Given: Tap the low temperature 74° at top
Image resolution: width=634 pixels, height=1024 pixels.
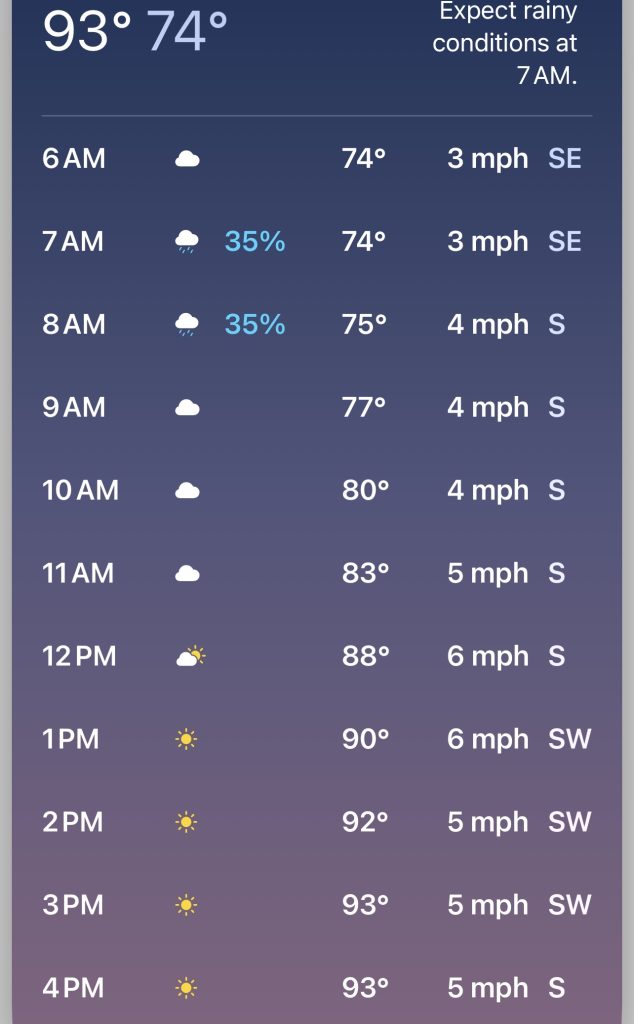Looking at the screenshot, I should 187,30.
